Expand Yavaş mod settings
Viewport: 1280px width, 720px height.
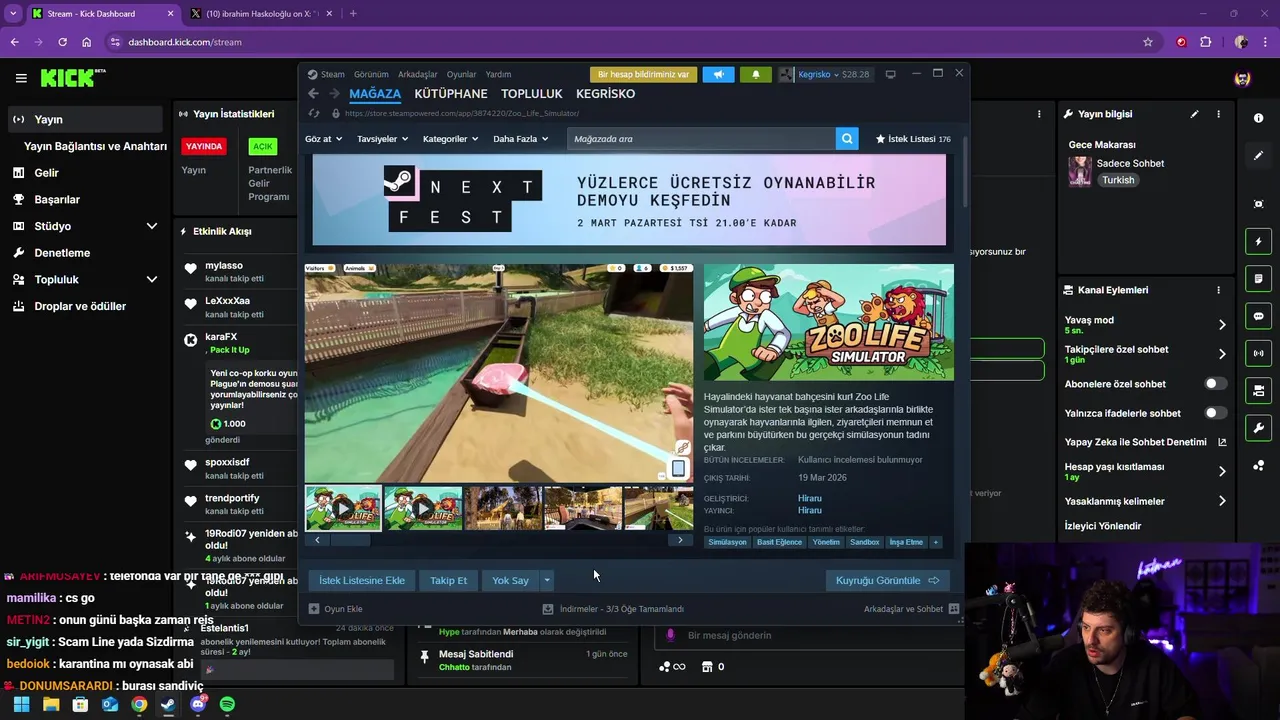point(1222,325)
